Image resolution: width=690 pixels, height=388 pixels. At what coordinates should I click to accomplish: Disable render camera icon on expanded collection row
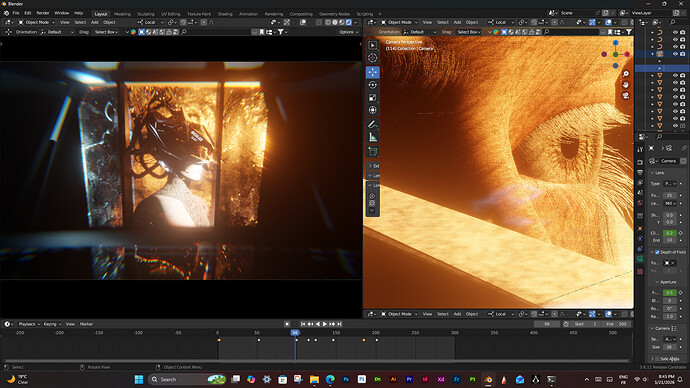pyautogui.click(x=683, y=54)
